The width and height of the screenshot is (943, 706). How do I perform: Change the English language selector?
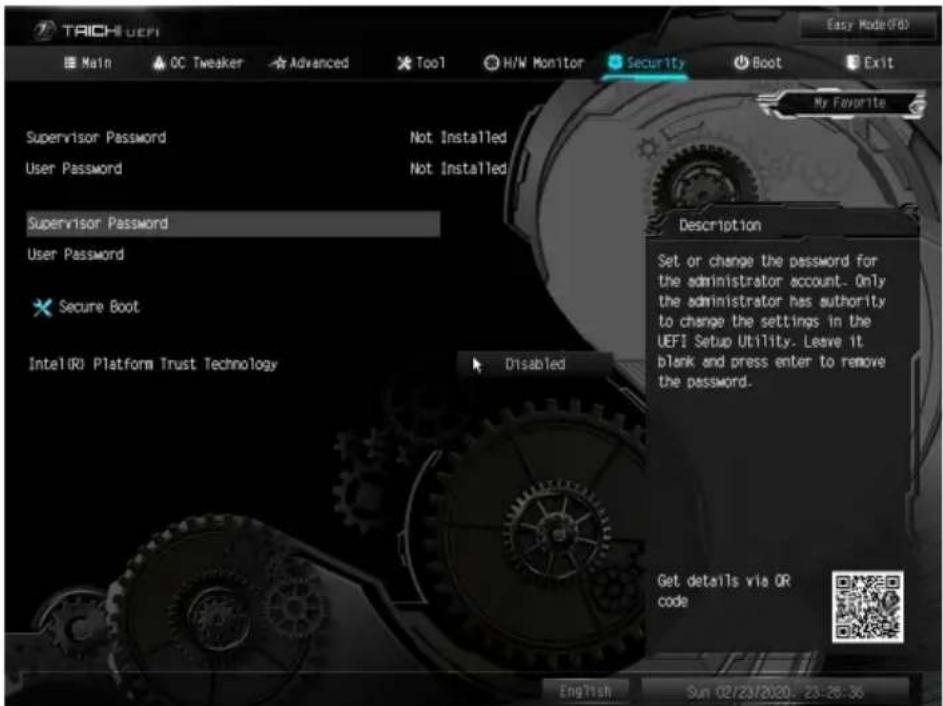pos(585,692)
